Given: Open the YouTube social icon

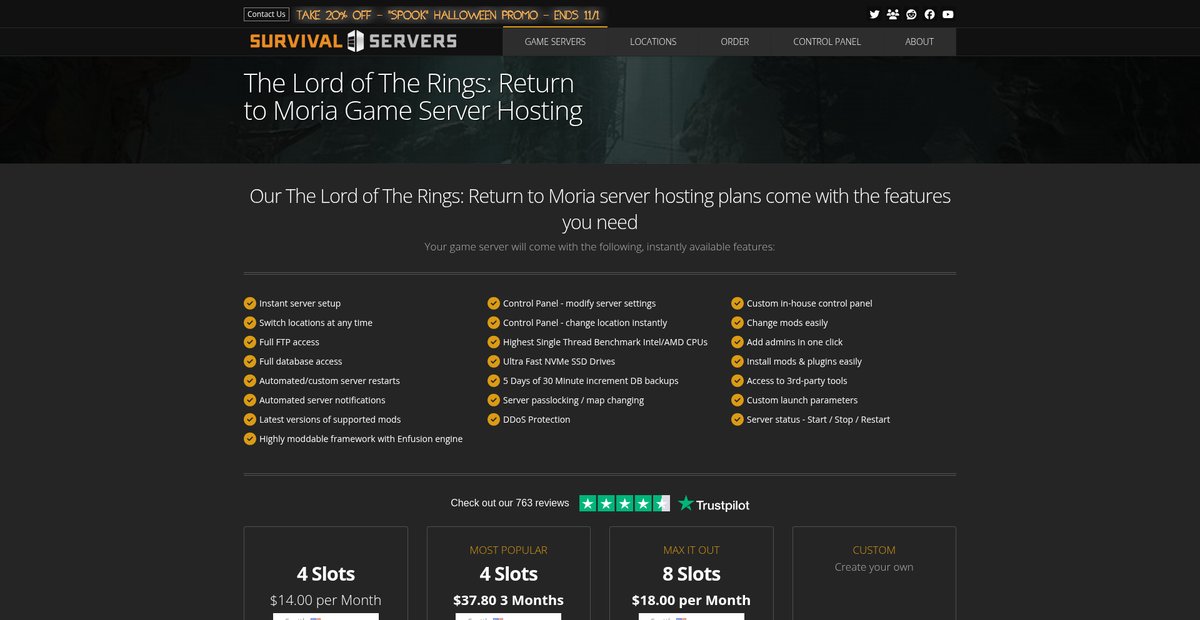Looking at the screenshot, I should pos(948,14).
